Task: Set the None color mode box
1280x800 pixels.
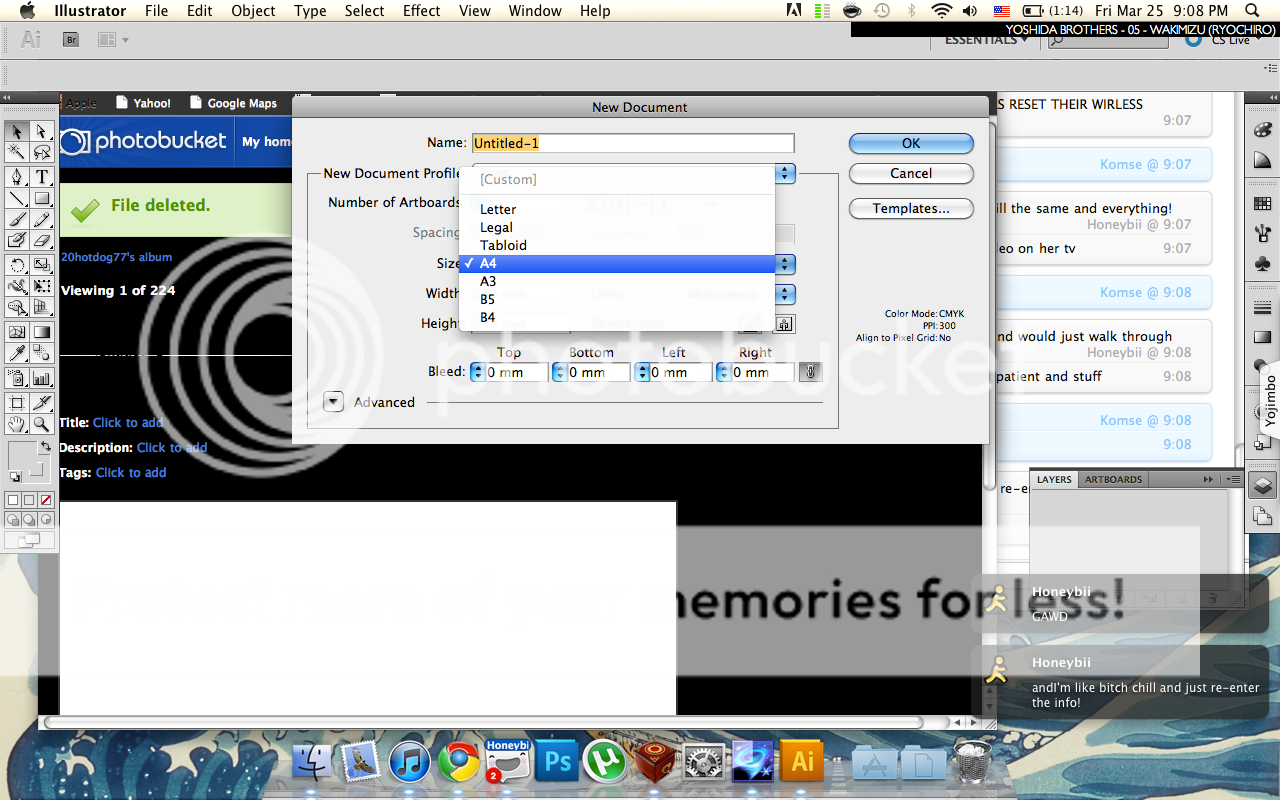Action: pyautogui.click(x=43, y=499)
